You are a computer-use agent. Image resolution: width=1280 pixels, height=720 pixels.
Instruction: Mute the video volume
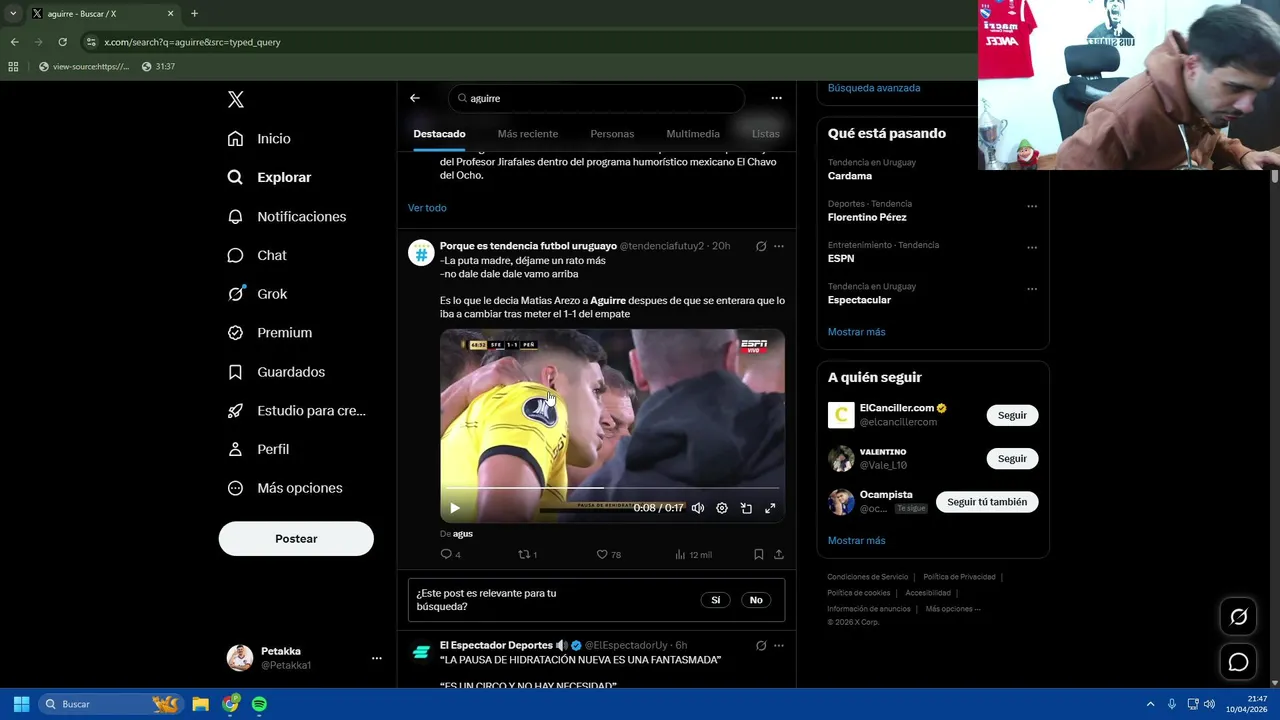698,508
